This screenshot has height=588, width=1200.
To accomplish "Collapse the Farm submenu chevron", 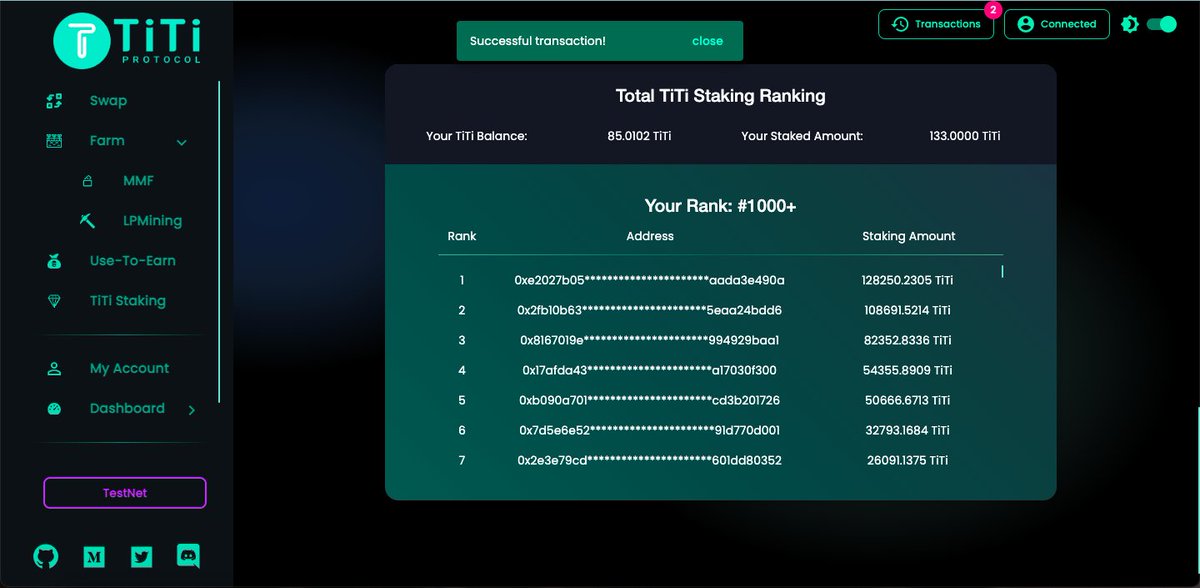I will pyautogui.click(x=182, y=142).
